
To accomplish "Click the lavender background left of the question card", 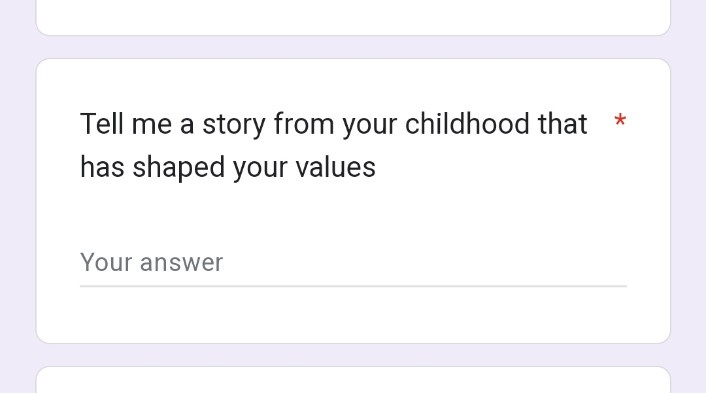I will [x=18, y=201].
